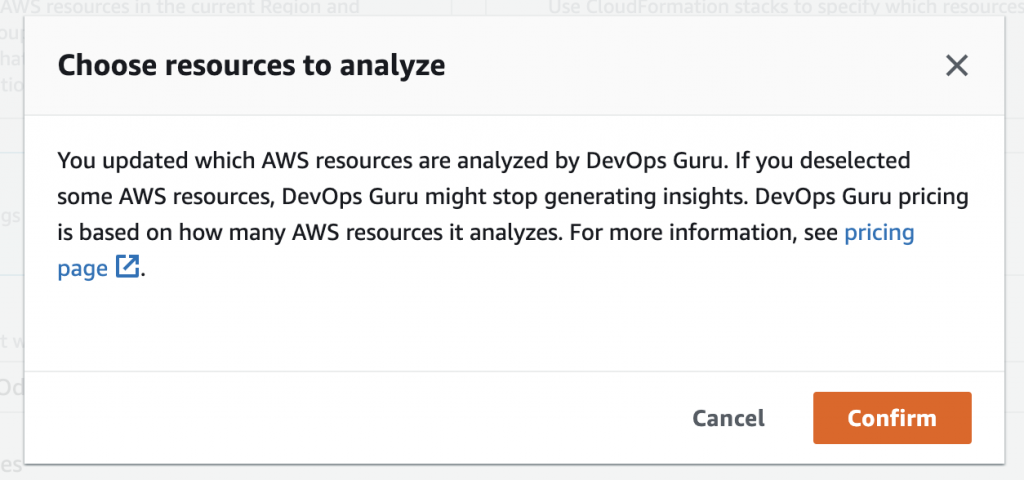Choose the gray Cancel text button

pos(728,418)
